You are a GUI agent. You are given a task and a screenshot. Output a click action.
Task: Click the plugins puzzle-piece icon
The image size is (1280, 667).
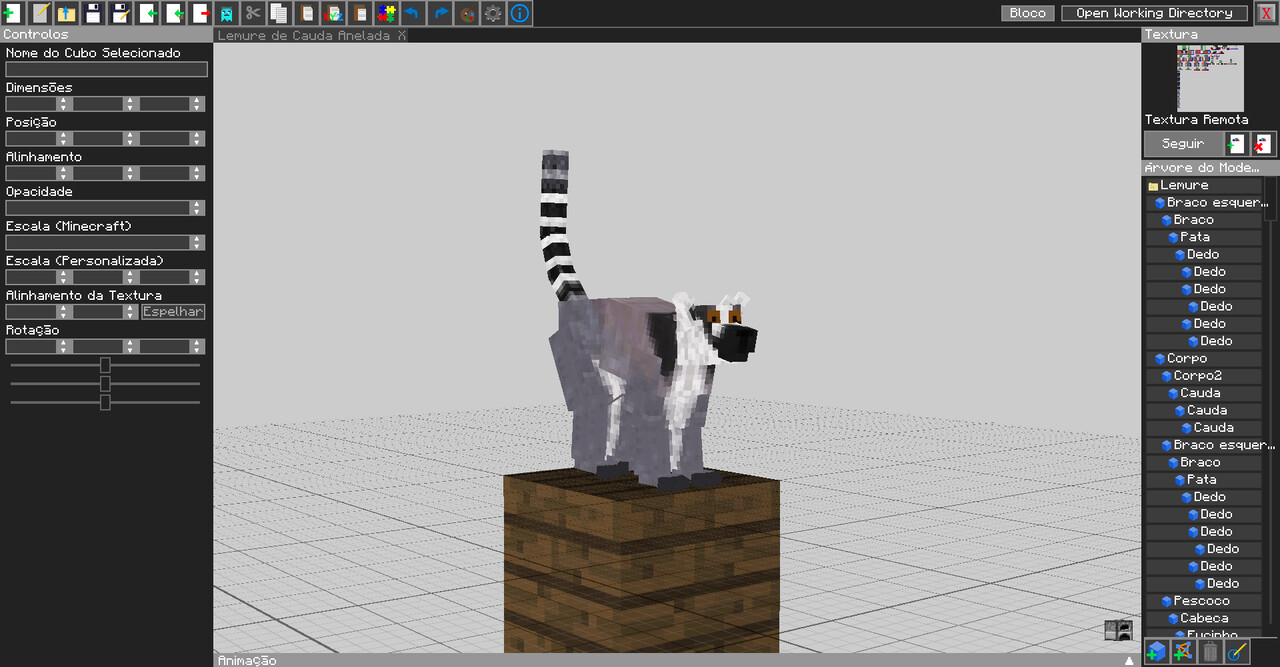tap(388, 13)
